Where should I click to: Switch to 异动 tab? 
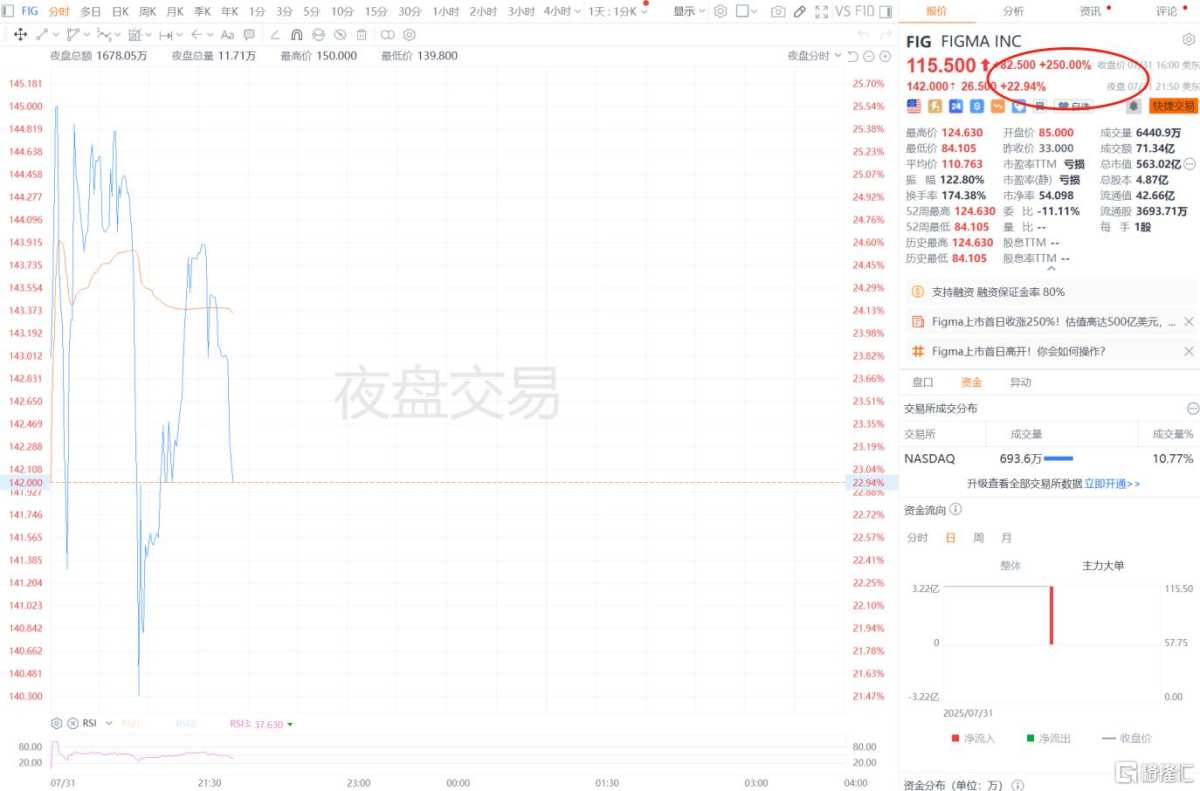(x=1020, y=382)
